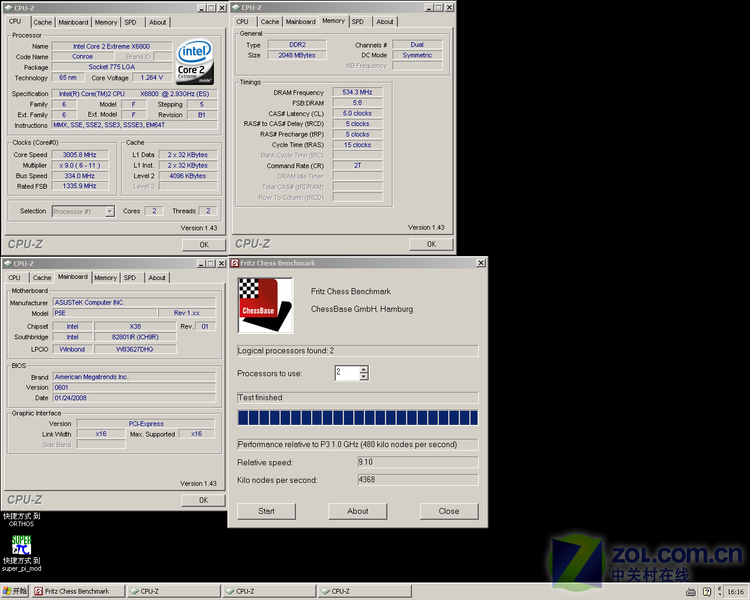The image size is (750, 600).
Task: Open the Memory tab in top-left CPU-Z
Action: click(x=106, y=22)
